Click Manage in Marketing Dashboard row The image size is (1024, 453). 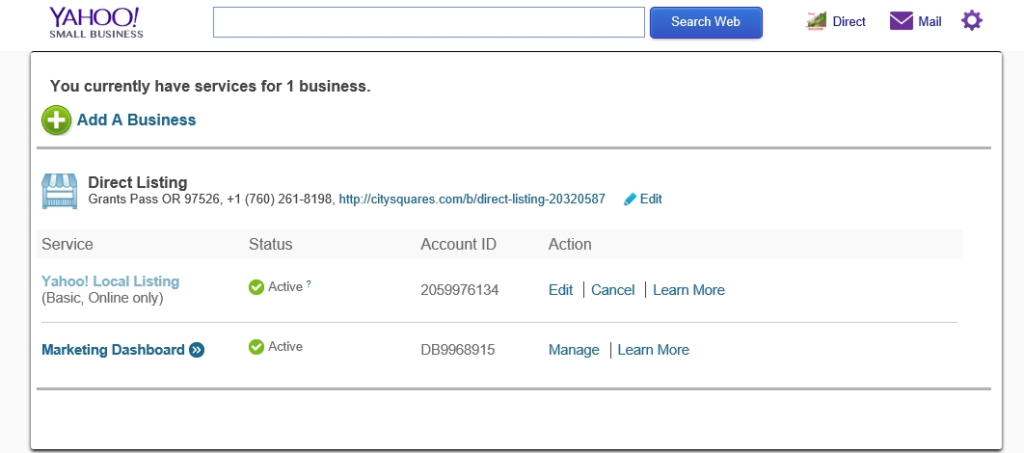point(574,350)
